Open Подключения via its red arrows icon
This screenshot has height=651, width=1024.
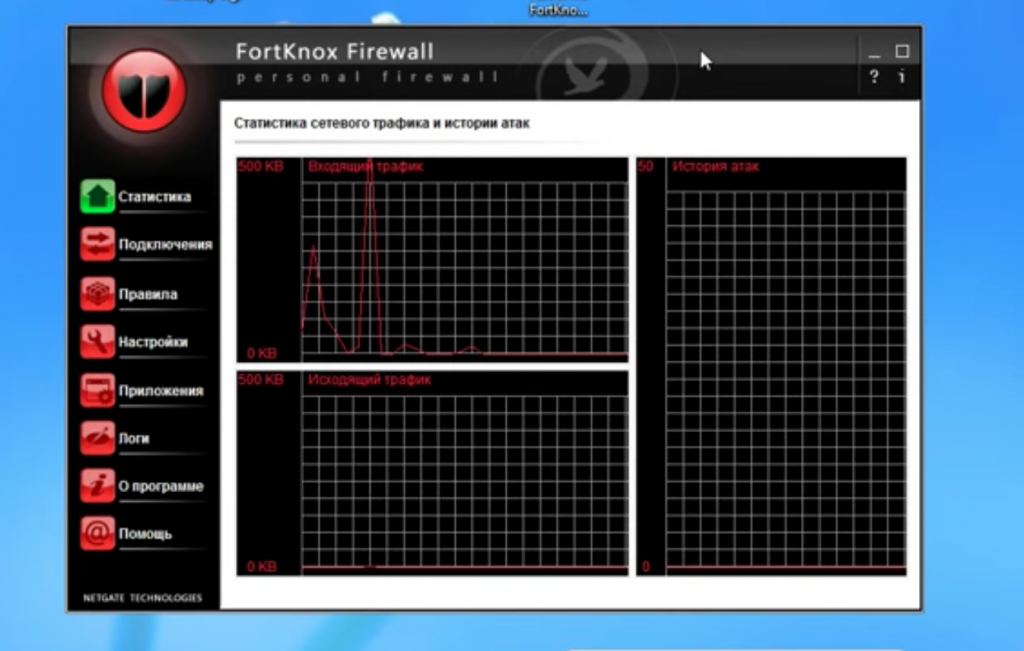[x=97, y=244]
